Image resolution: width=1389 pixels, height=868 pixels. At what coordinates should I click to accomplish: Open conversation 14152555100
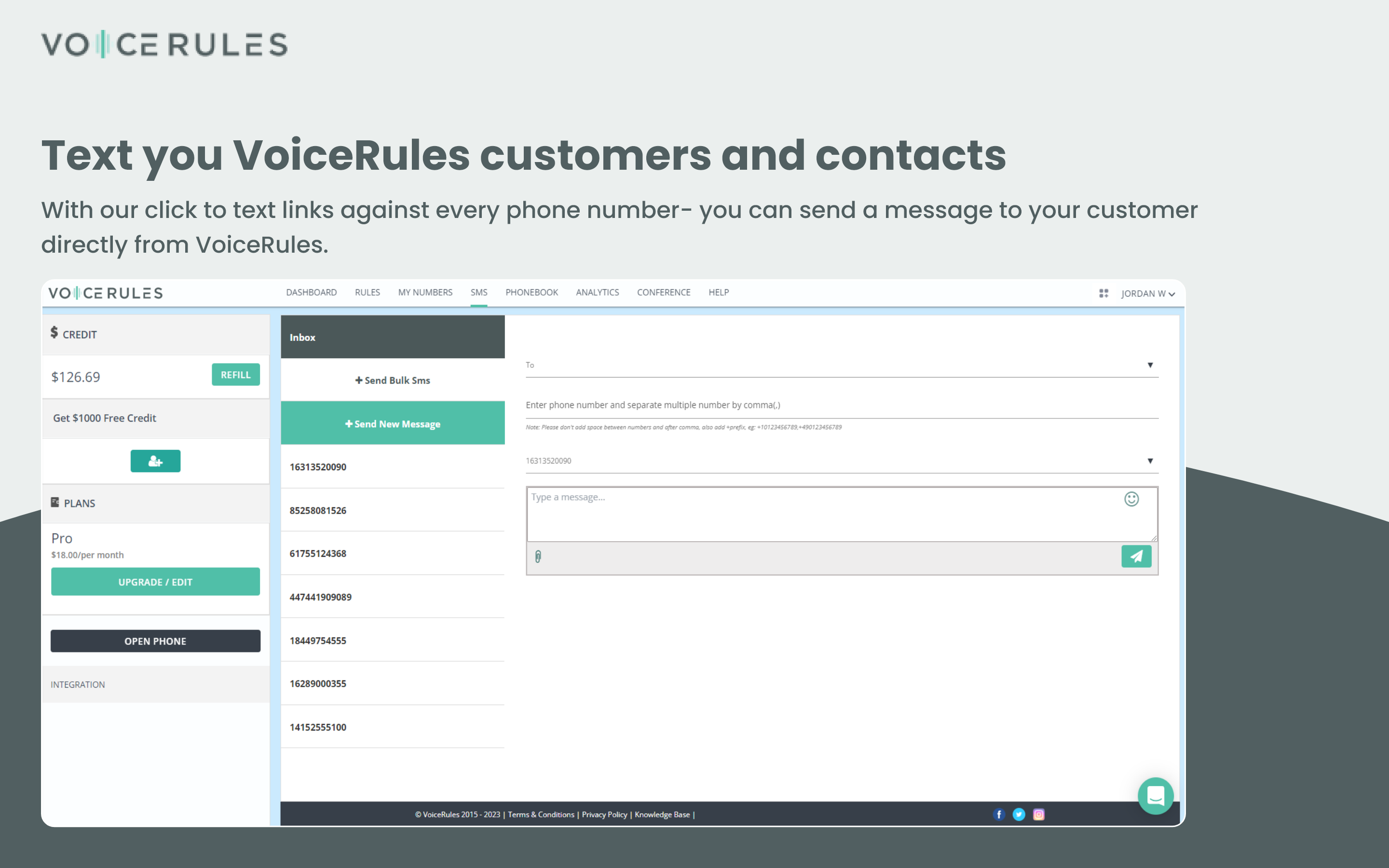click(393, 727)
